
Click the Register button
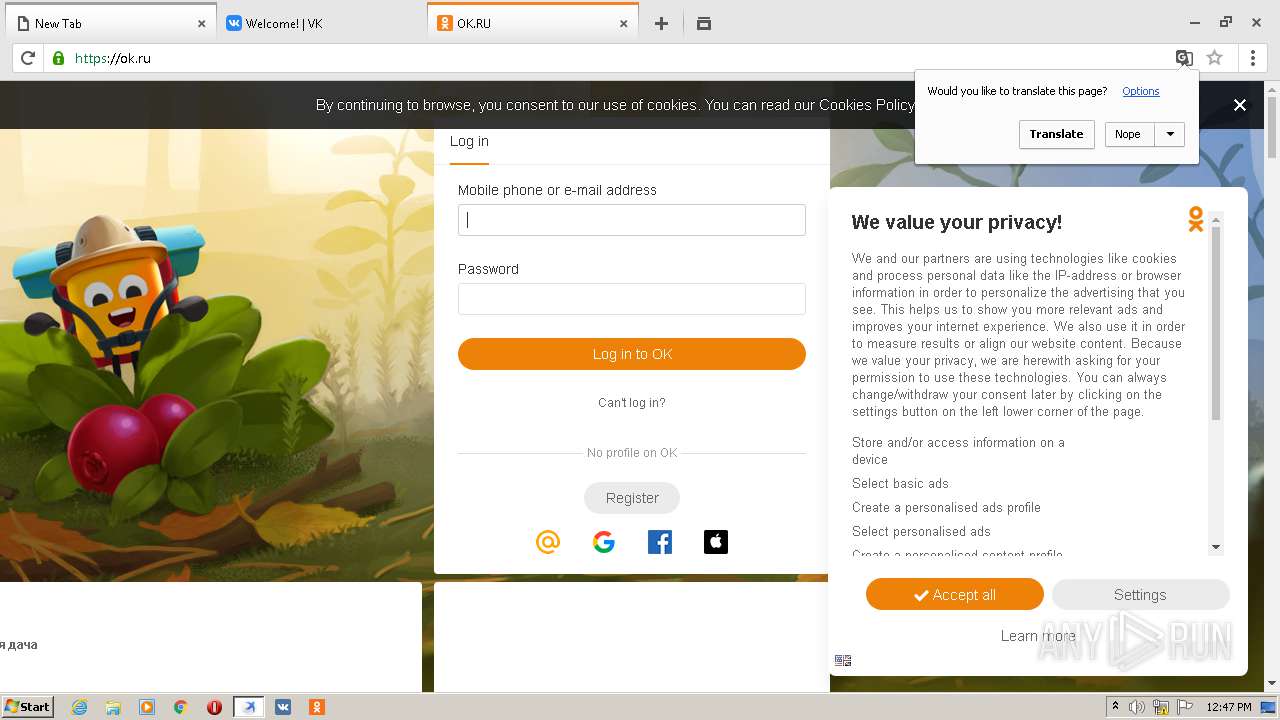(x=632, y=498)
